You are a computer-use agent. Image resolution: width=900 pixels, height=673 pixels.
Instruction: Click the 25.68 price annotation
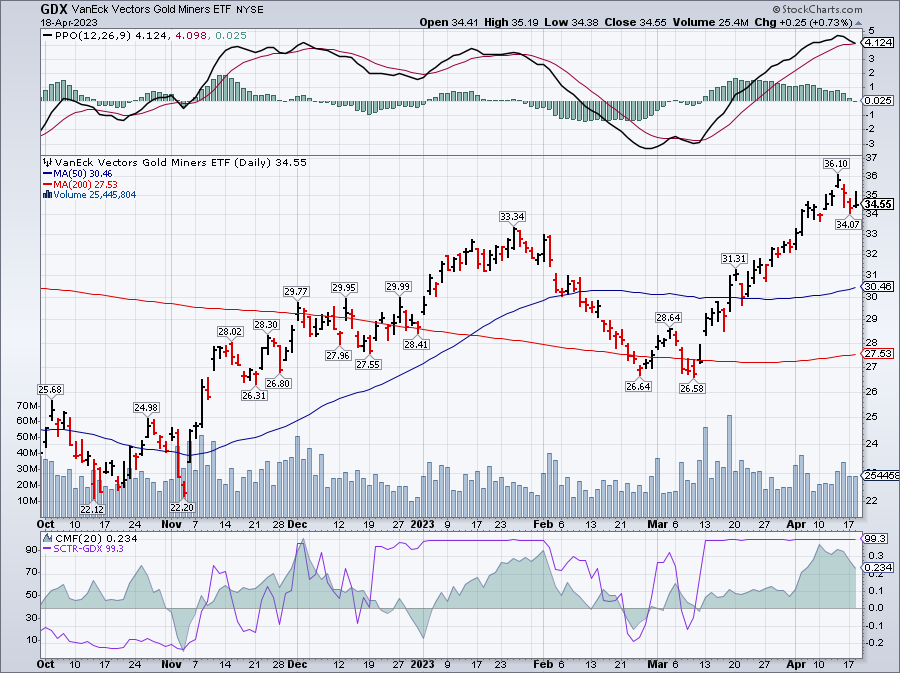[50, 390]
